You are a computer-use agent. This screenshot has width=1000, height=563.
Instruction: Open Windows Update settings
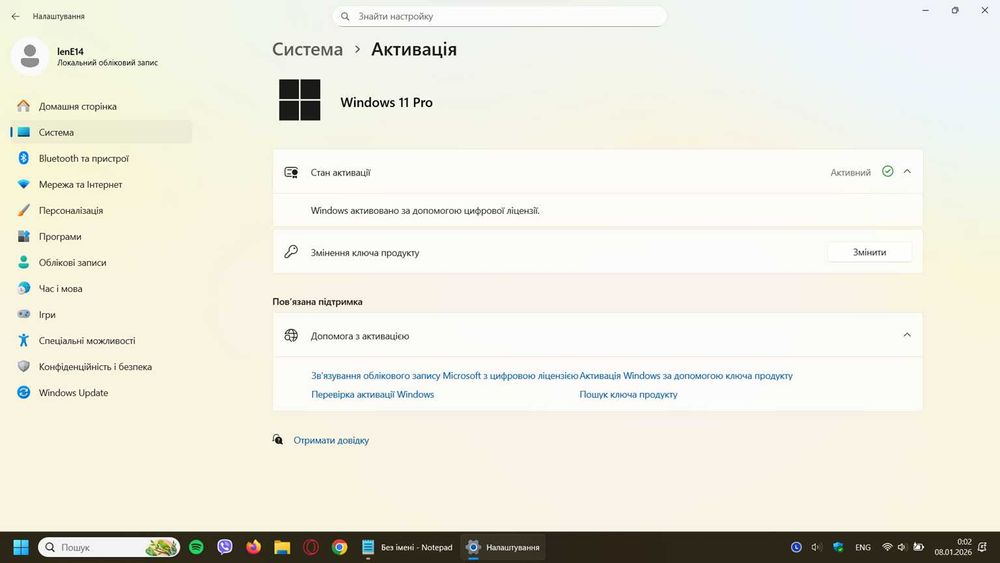pos(101,393)
